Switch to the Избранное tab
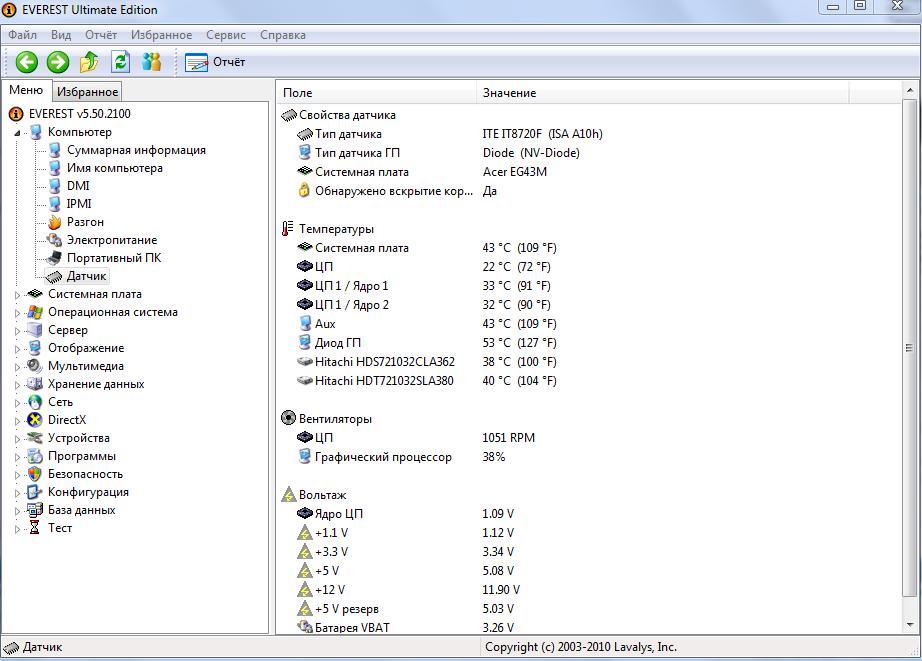This screenshot has height=661, width=922. pos(87,92)
